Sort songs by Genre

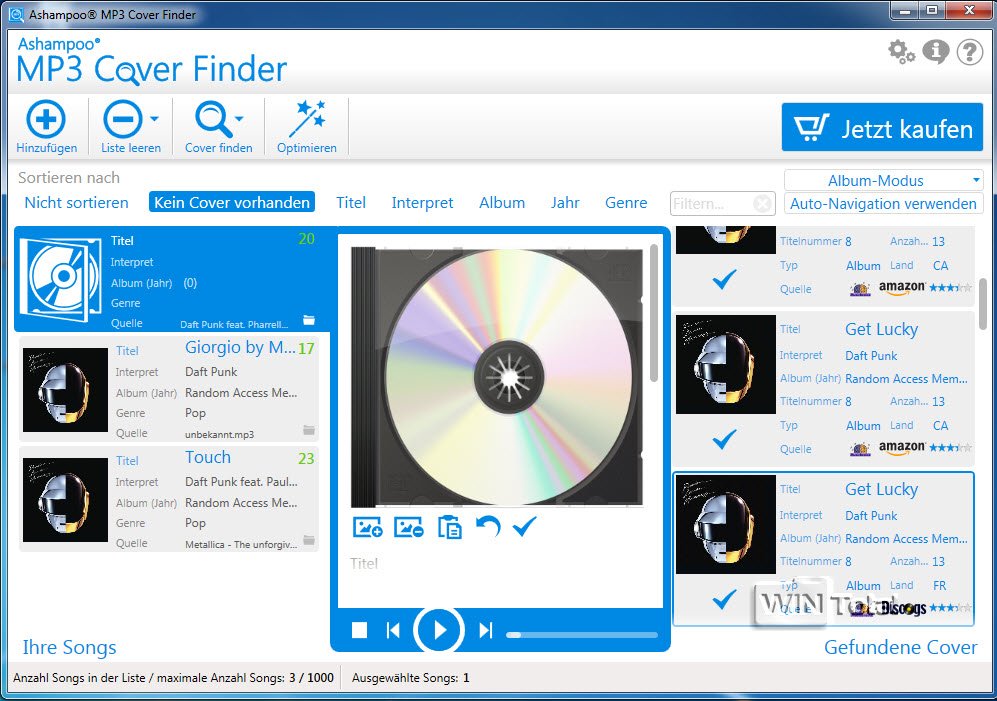[626, 202]
